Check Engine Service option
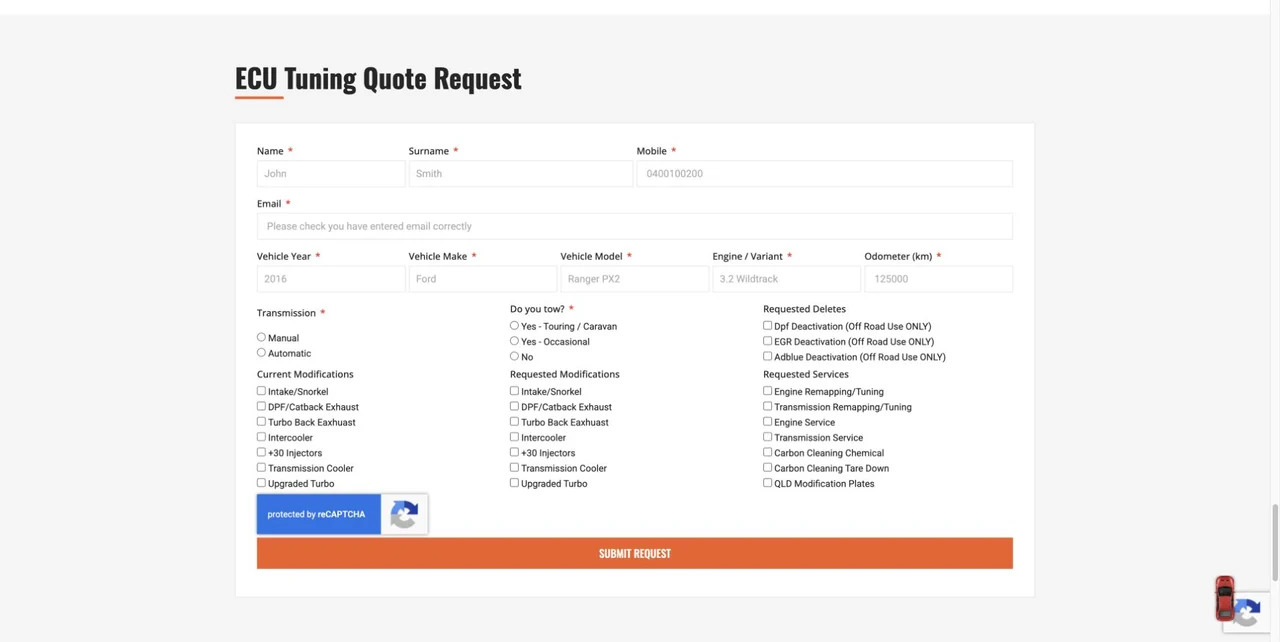This screenshot has height=642, width=1280. pyautogui.click(x=767, y=421)
